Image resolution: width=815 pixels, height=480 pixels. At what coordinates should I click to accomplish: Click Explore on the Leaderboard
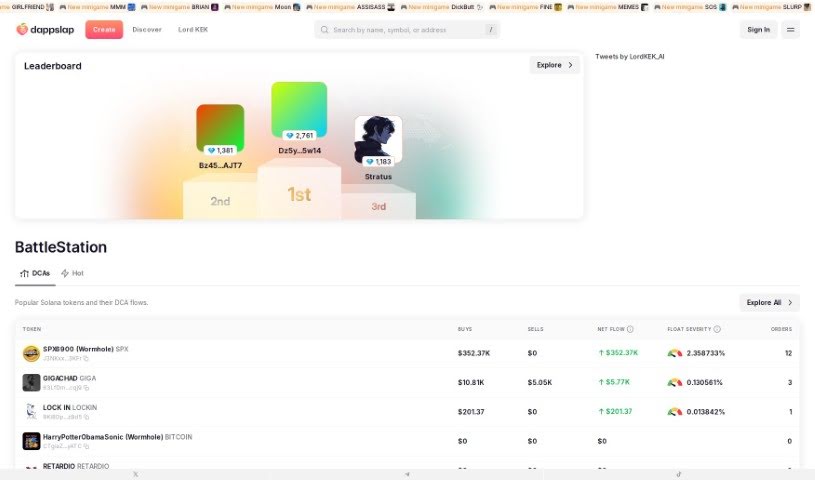tap(555, 65)
